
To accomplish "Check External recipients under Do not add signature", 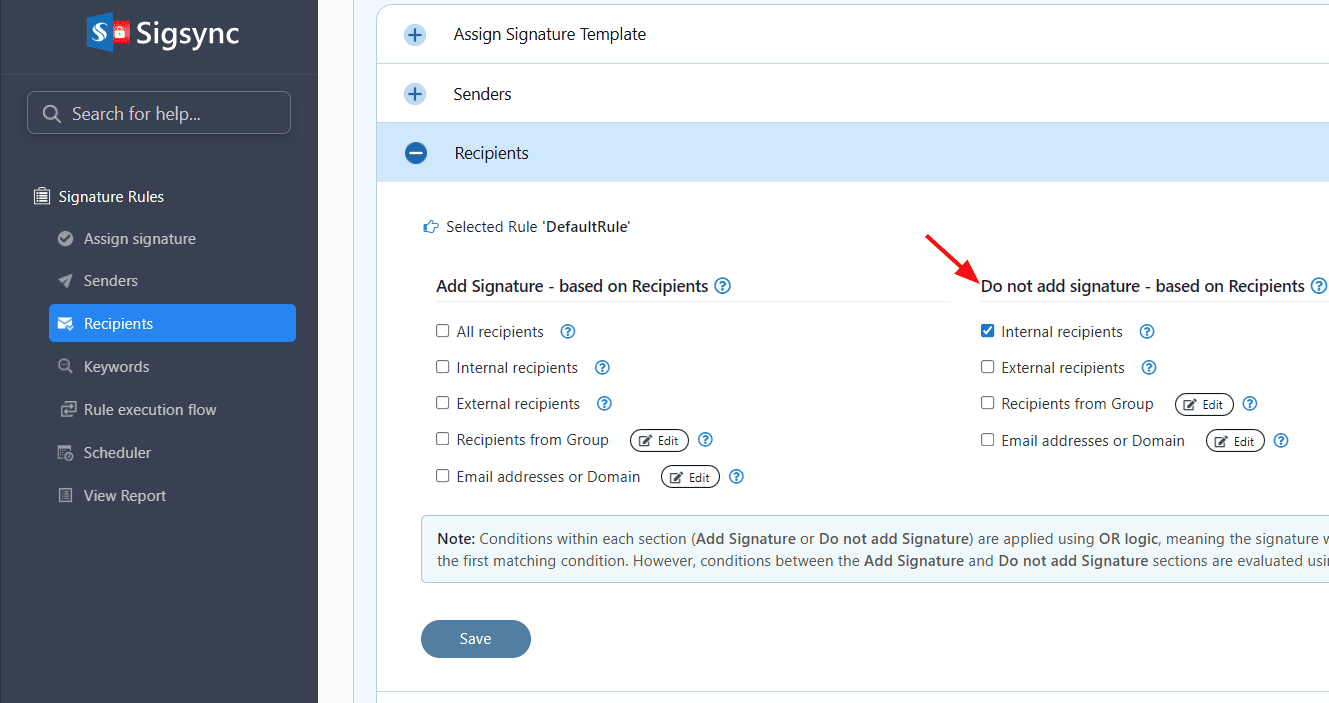I will [x=988, y=367].
